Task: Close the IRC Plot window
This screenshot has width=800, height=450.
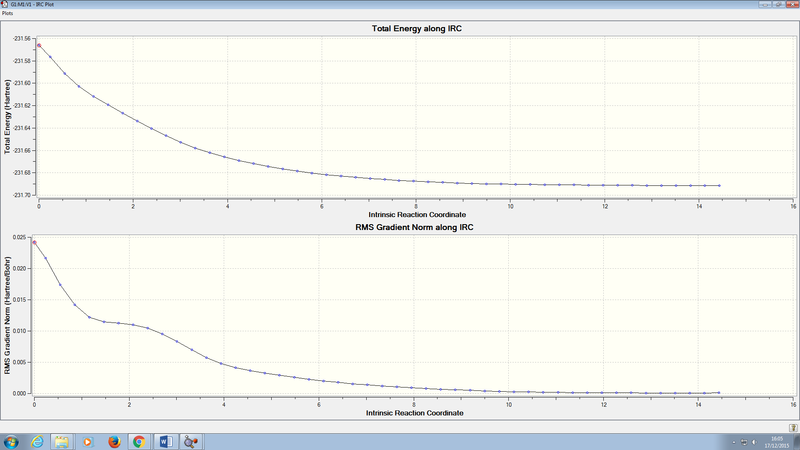Action: 792,4
